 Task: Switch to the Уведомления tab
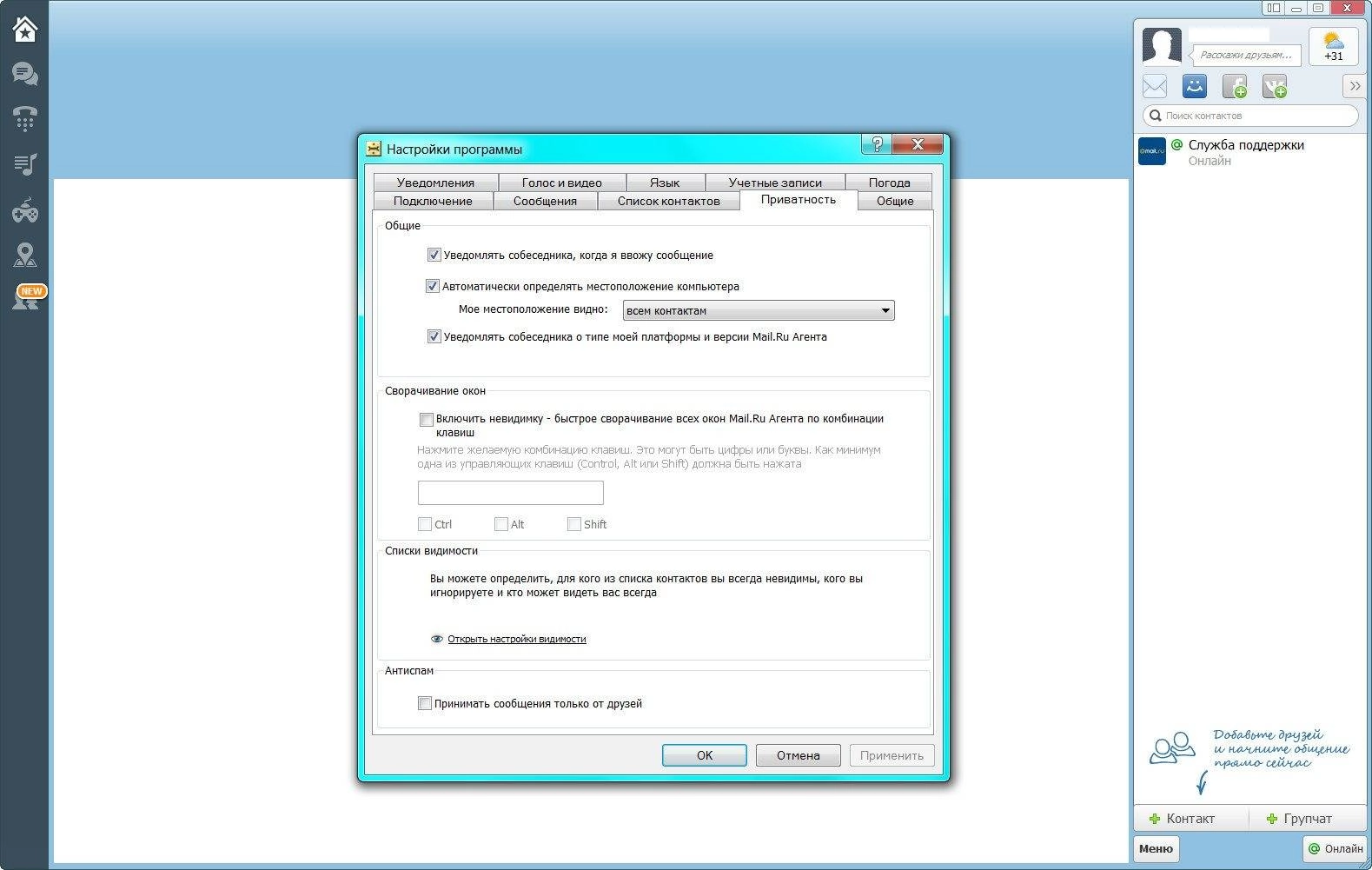coord(435,183)
